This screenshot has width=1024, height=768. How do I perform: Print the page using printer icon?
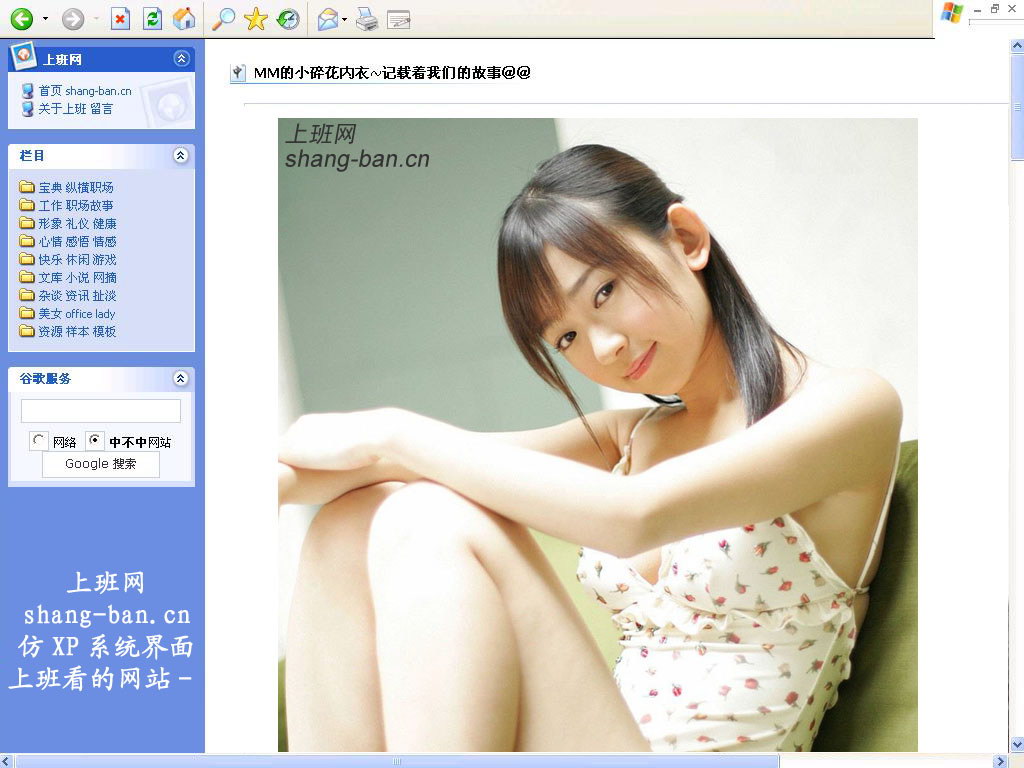(367, 20)
